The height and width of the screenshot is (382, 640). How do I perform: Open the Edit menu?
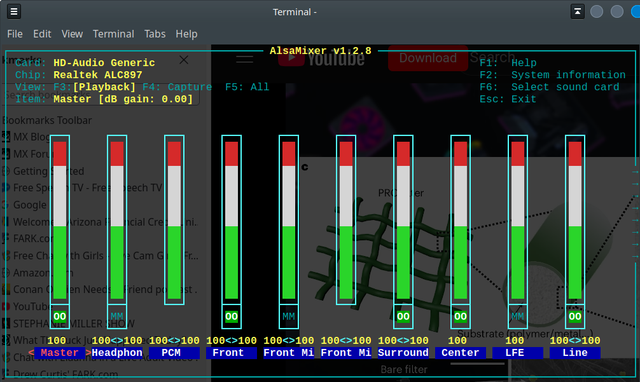point(42,34)
